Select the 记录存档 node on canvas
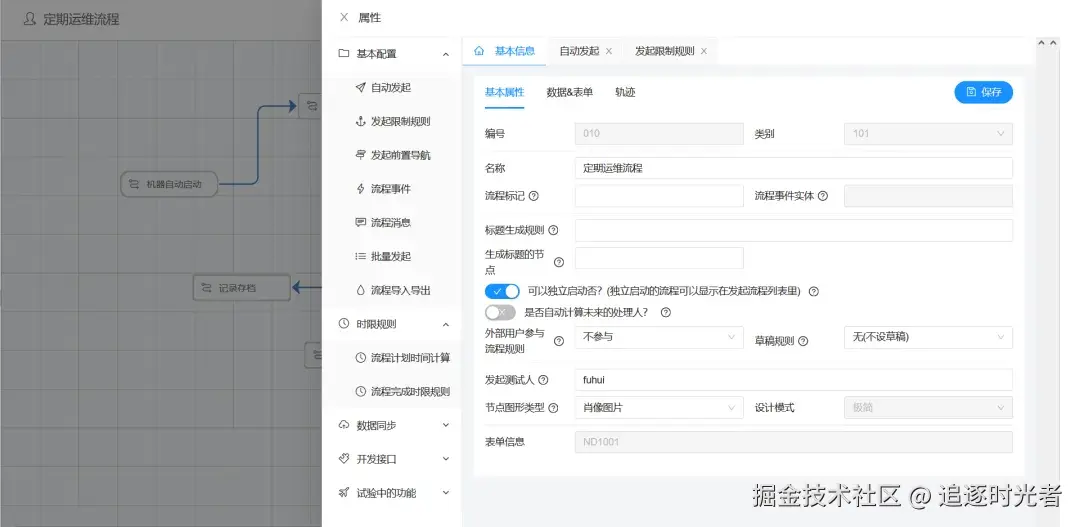 (241, 288)
